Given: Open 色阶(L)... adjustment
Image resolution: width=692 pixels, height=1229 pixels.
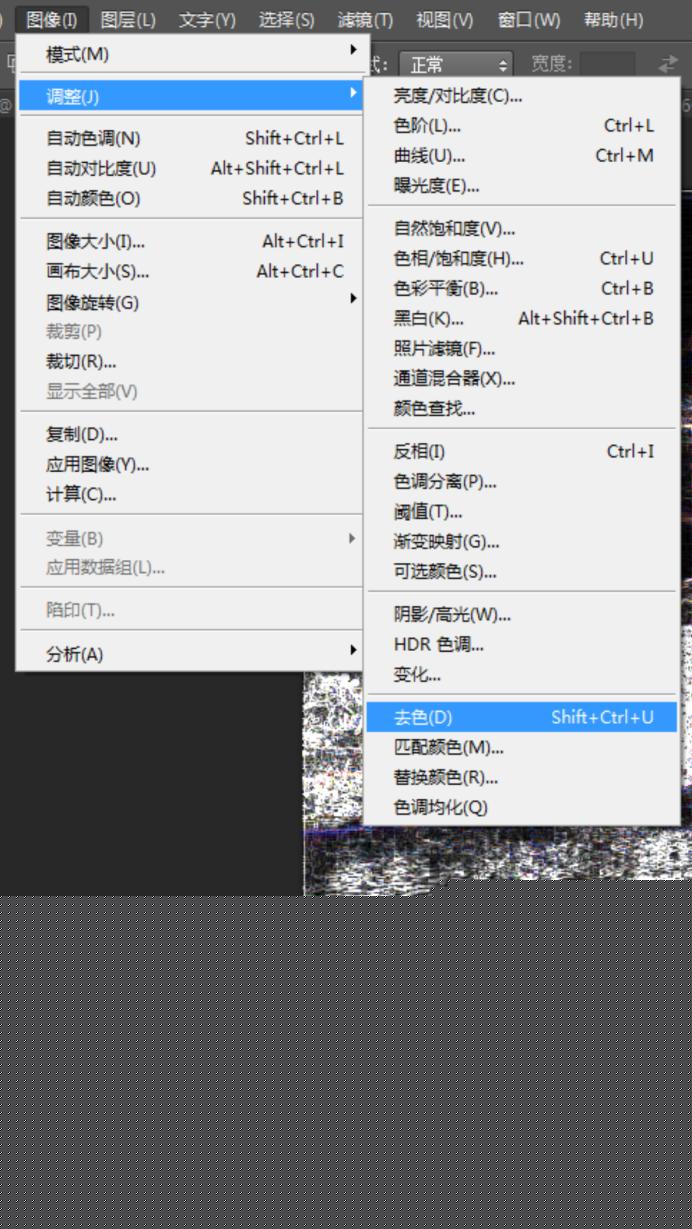Looking at the screenshot, I should [x=522, y=126].
